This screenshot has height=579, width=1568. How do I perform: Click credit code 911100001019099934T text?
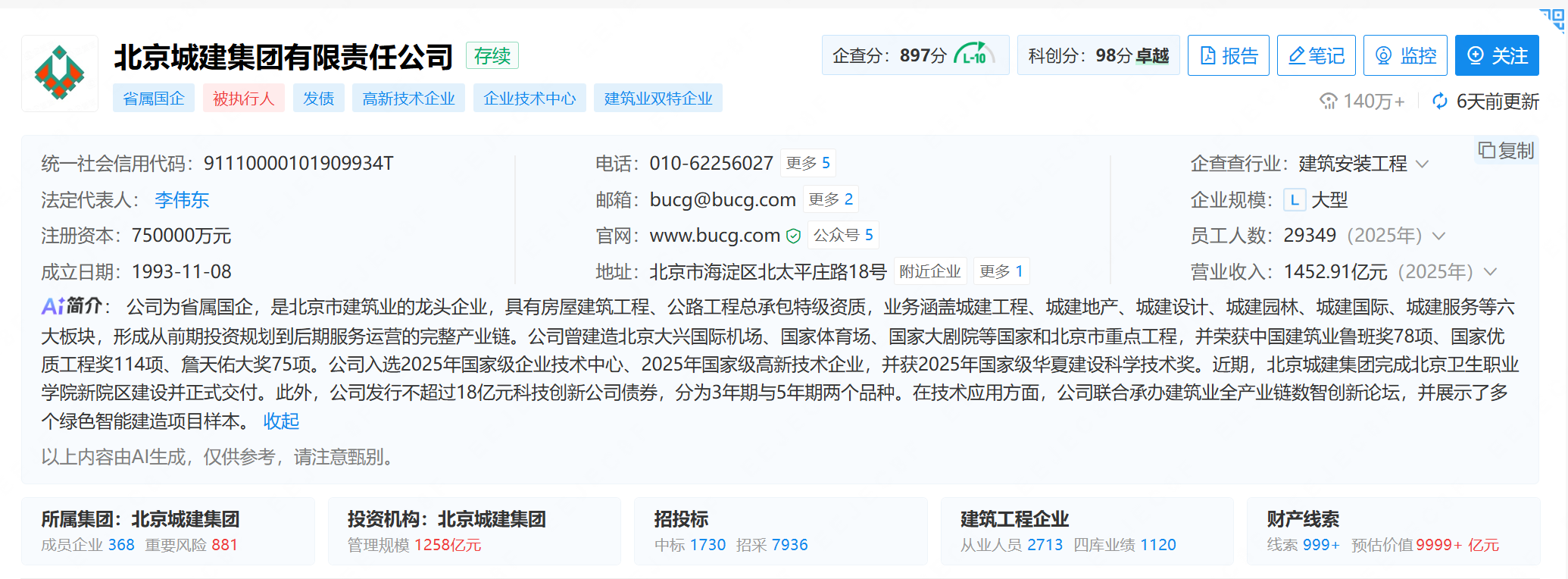pyautogui.click(x=298, y=164)
